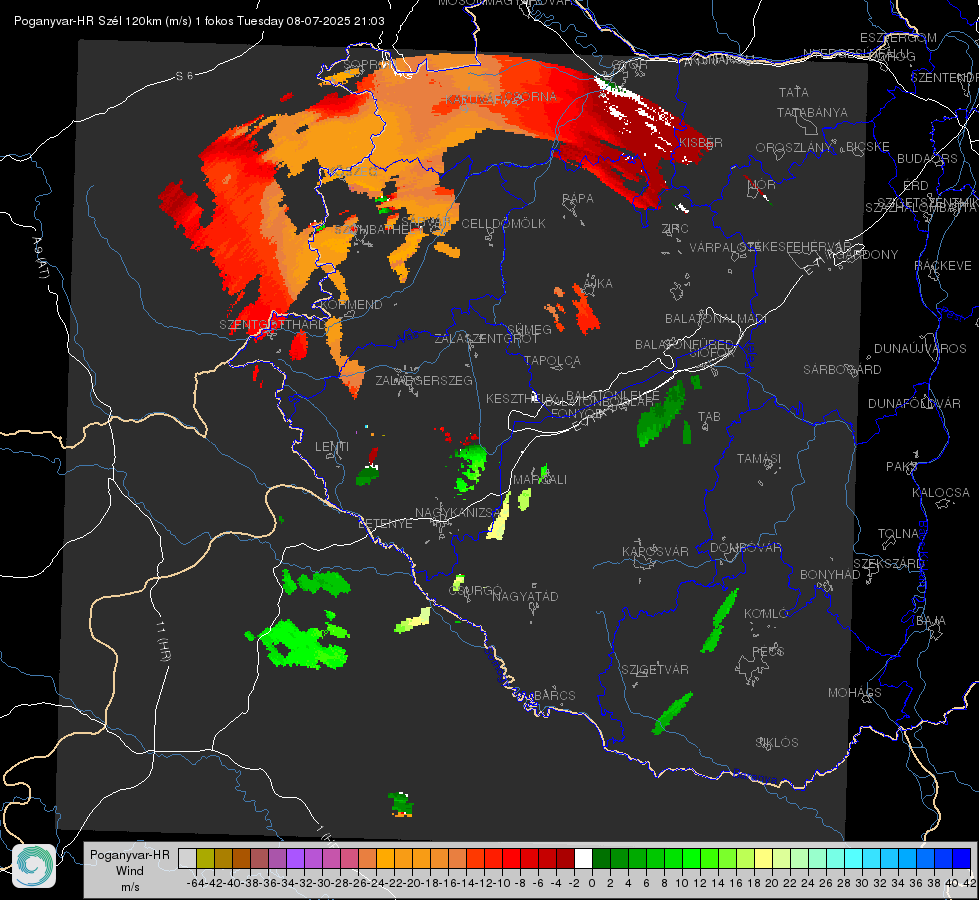
Task: Click the KALOCSA label
Action: [x=940, y=493]
